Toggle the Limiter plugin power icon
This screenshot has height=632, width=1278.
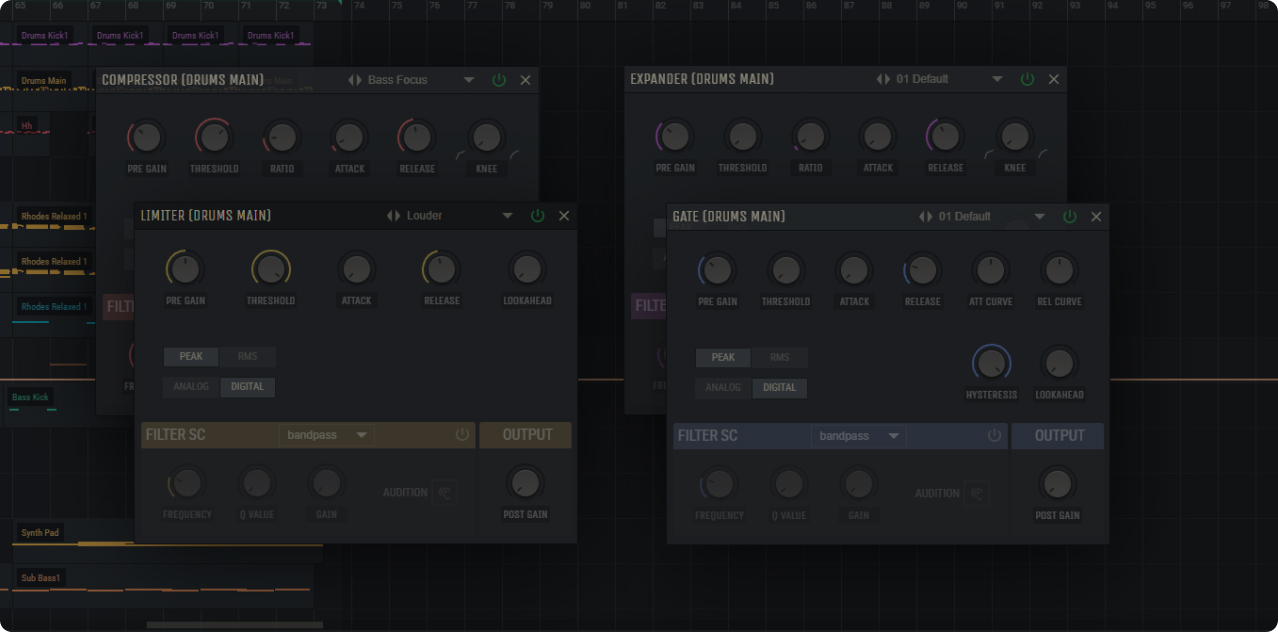[x=538, y=216]
